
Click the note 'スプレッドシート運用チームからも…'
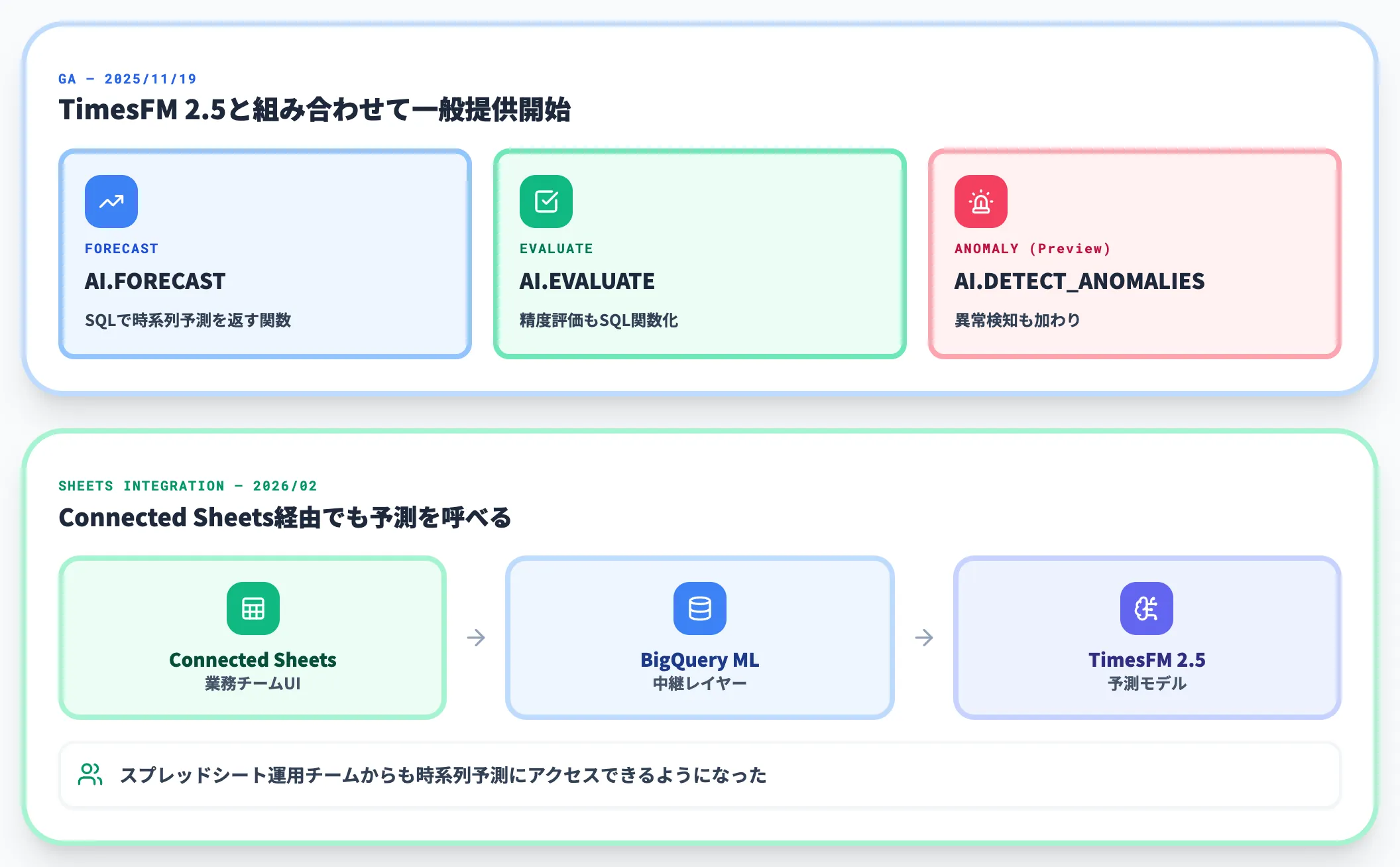tap(443, 775)
